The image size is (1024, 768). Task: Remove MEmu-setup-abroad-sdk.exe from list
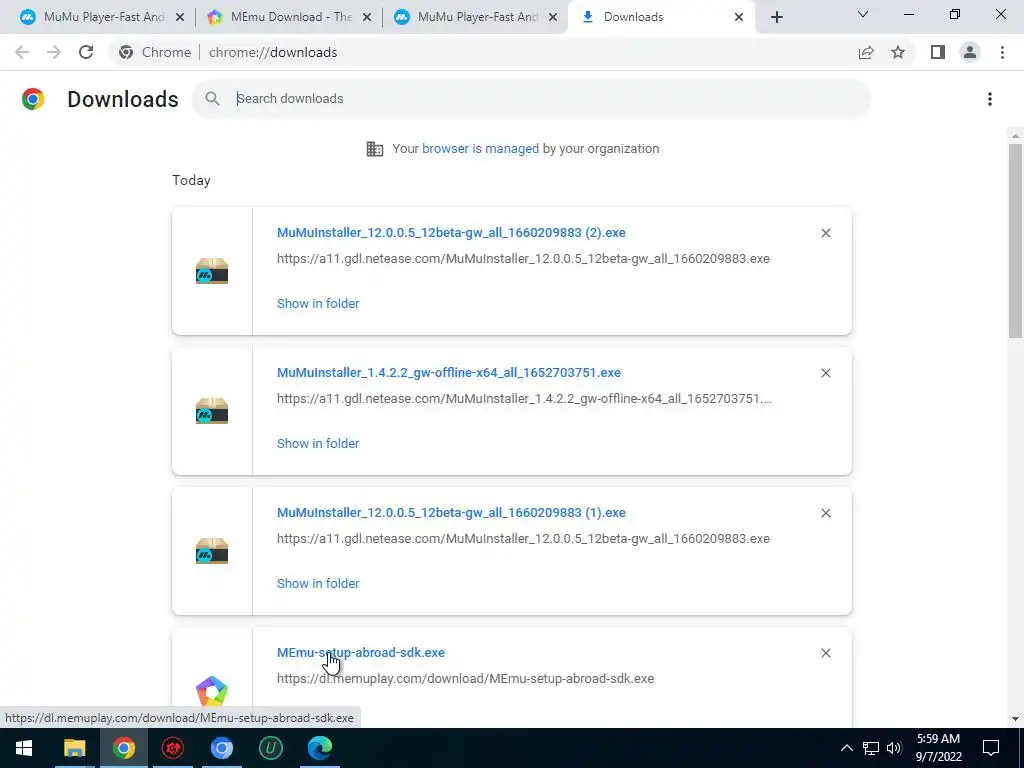825,653
